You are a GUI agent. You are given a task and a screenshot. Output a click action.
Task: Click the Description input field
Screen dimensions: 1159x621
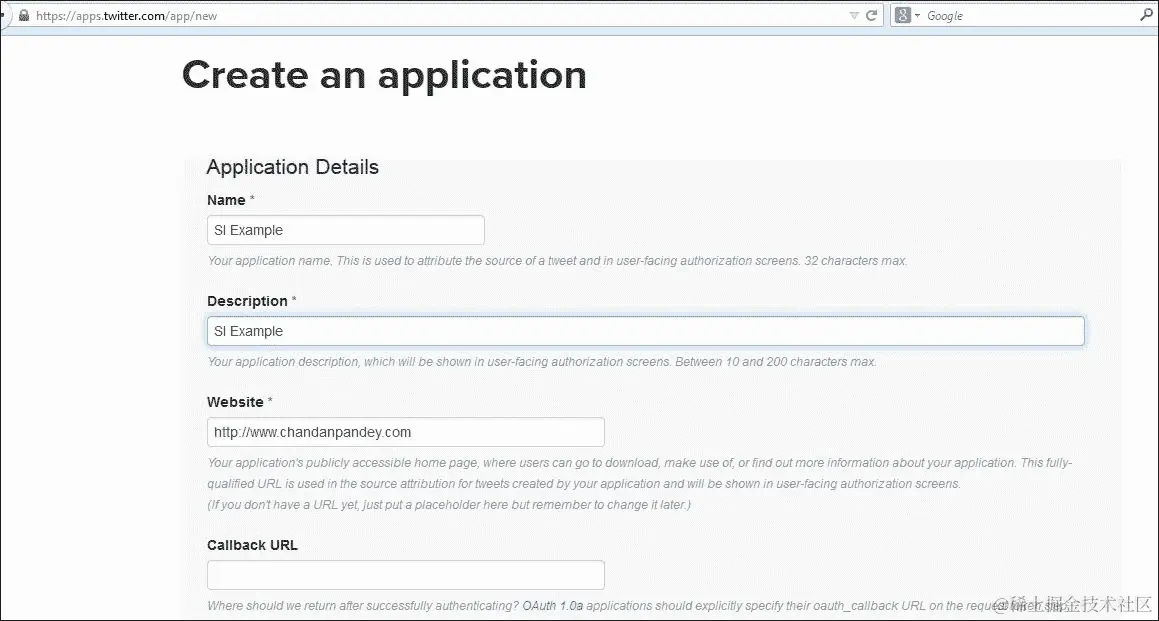point(645,331)
